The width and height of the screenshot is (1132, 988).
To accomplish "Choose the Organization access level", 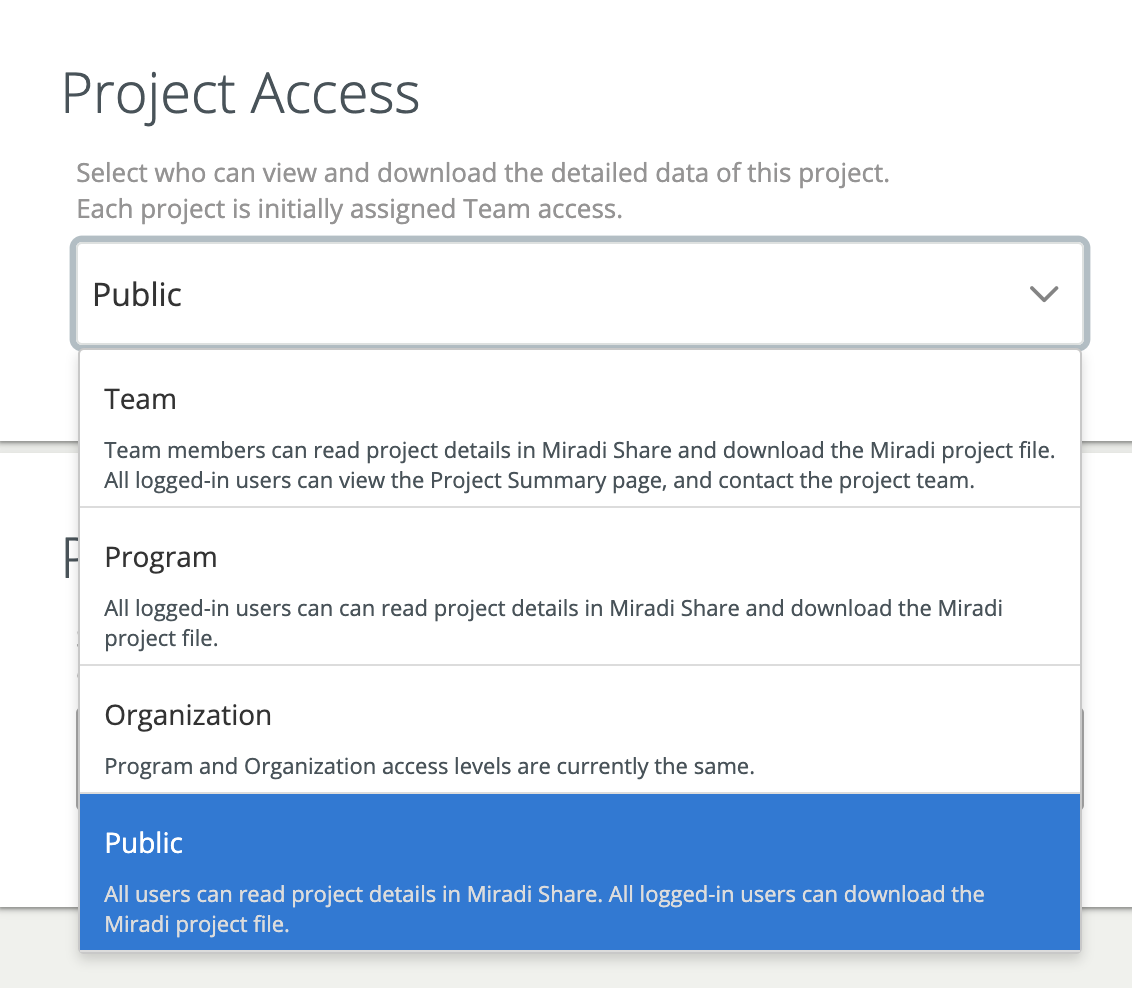I will coord(188,716).
